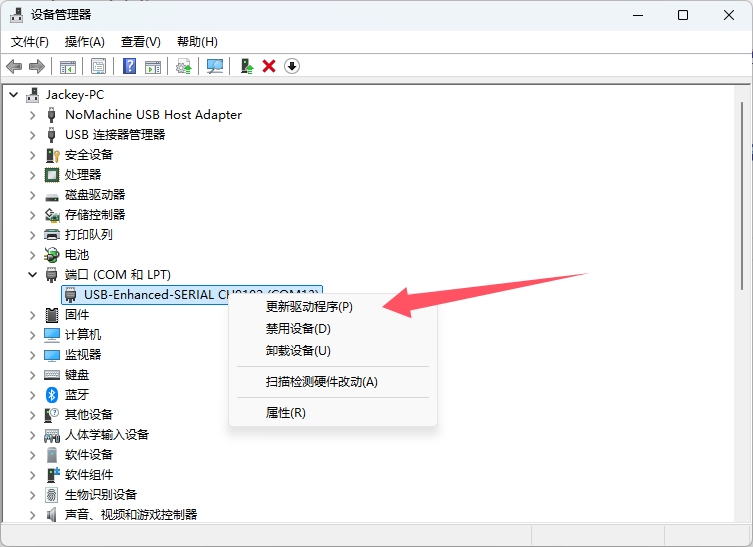
Task: Choose 更新驱动程序(P) from context menu
Action: coord(309,306)
